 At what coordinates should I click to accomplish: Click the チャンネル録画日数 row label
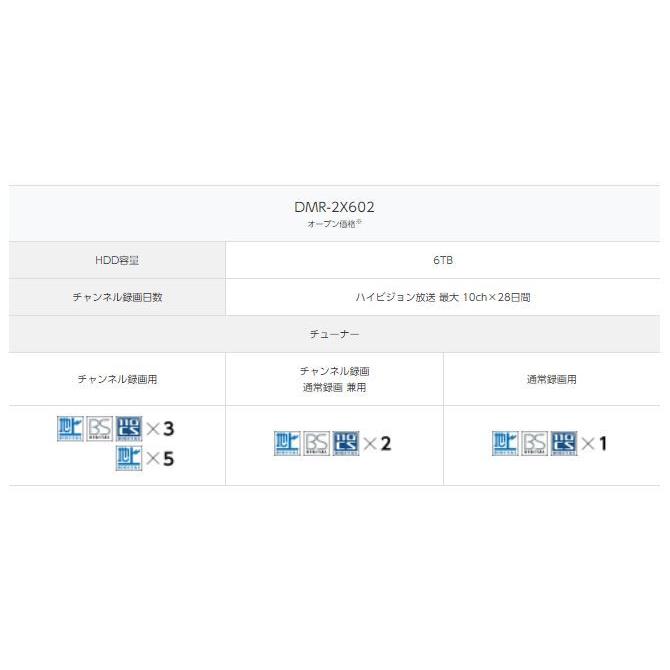pos(117,297)
